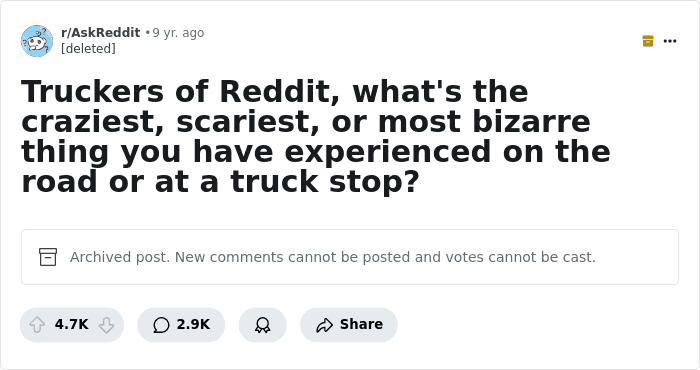Click the comment bubble icon
This screenshot has width=700, height=370.
point(161,325)
